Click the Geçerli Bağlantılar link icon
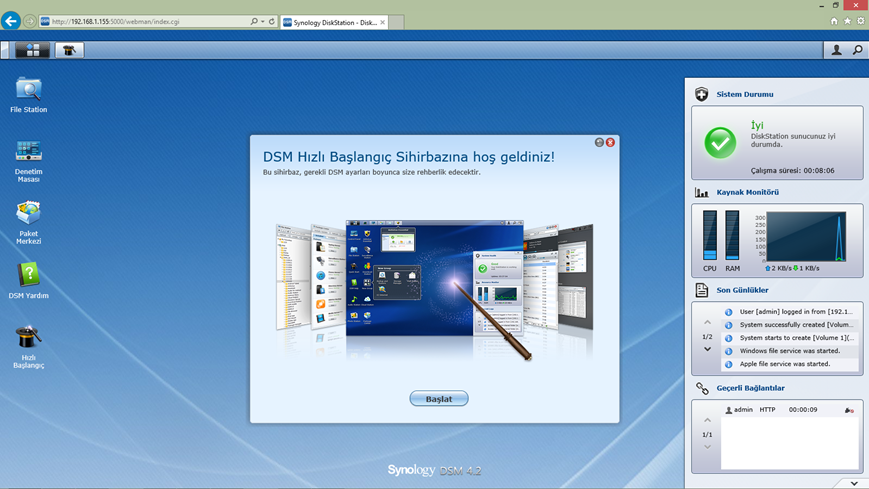 tap(702, 388)
